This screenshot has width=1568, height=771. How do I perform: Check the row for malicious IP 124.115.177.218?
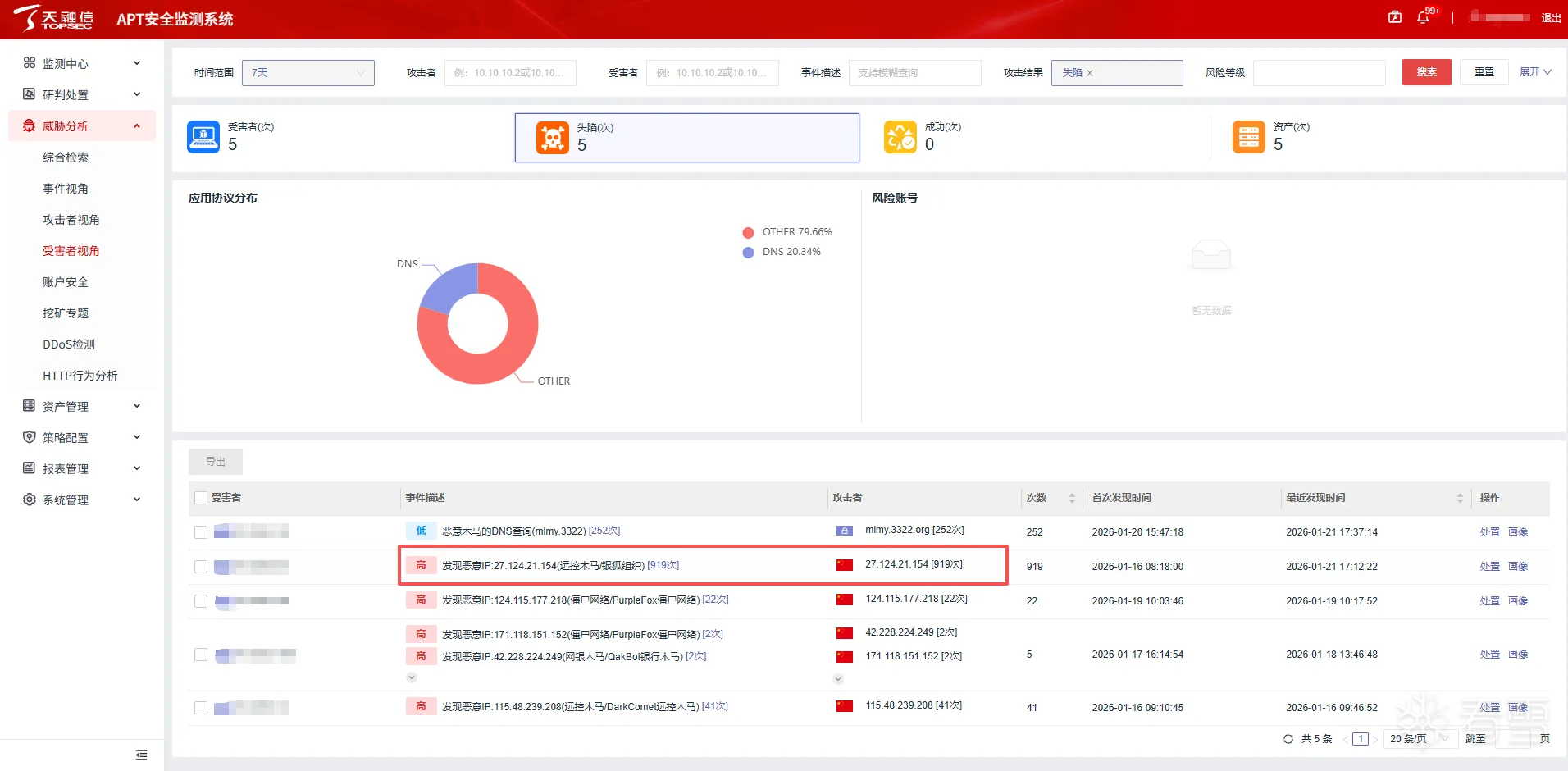[201, 601]
